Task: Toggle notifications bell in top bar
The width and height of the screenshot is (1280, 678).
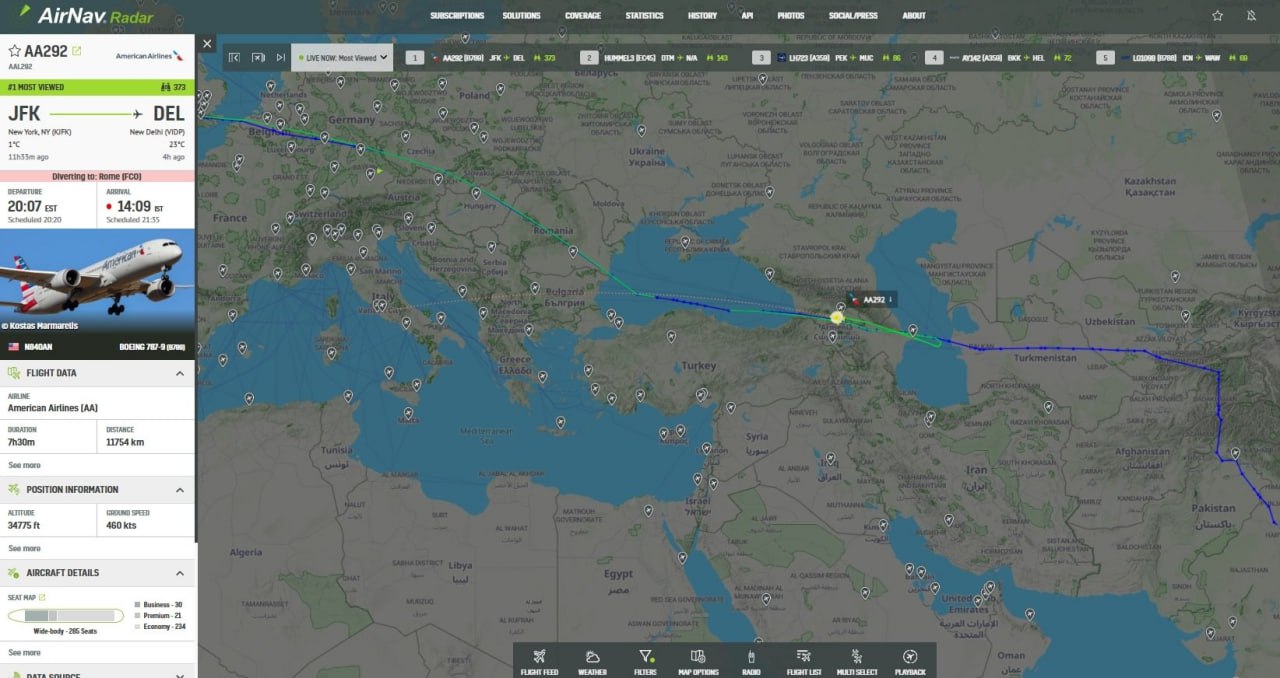Action: [x=1250, y=15]
